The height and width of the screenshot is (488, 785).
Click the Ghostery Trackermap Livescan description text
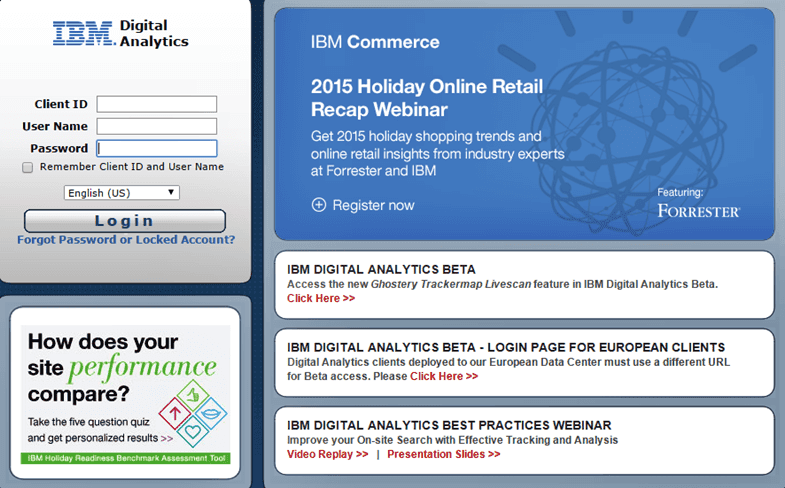(x=502, y=284)
